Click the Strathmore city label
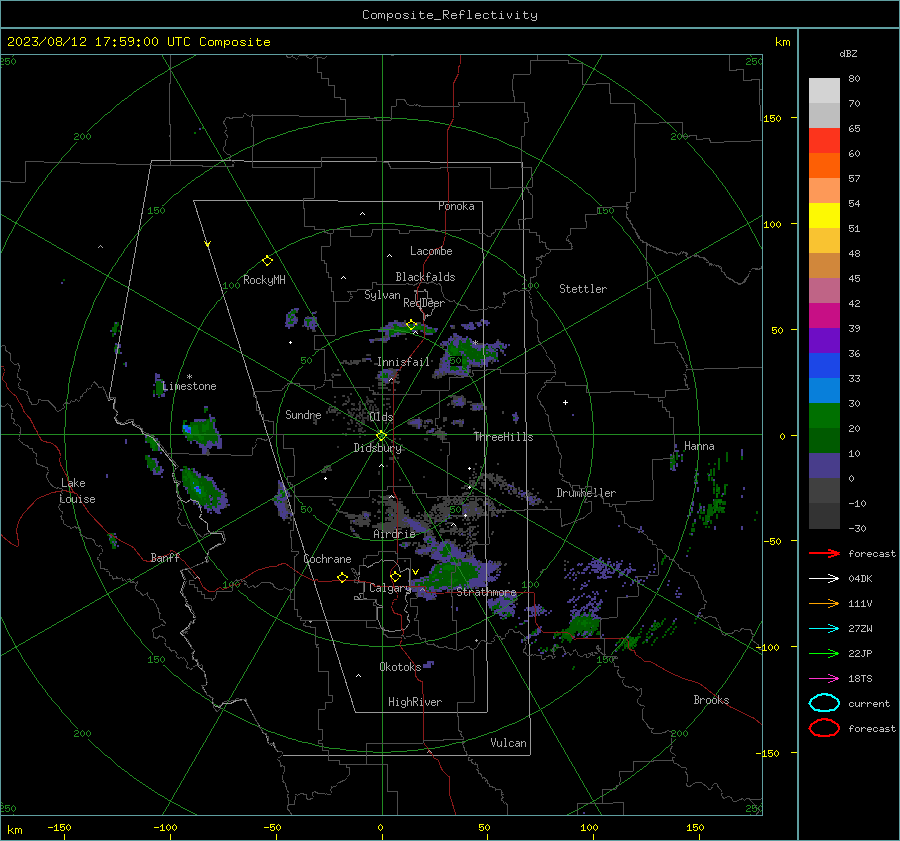Viewport: 900px width, 841px height. click(486, 592)
